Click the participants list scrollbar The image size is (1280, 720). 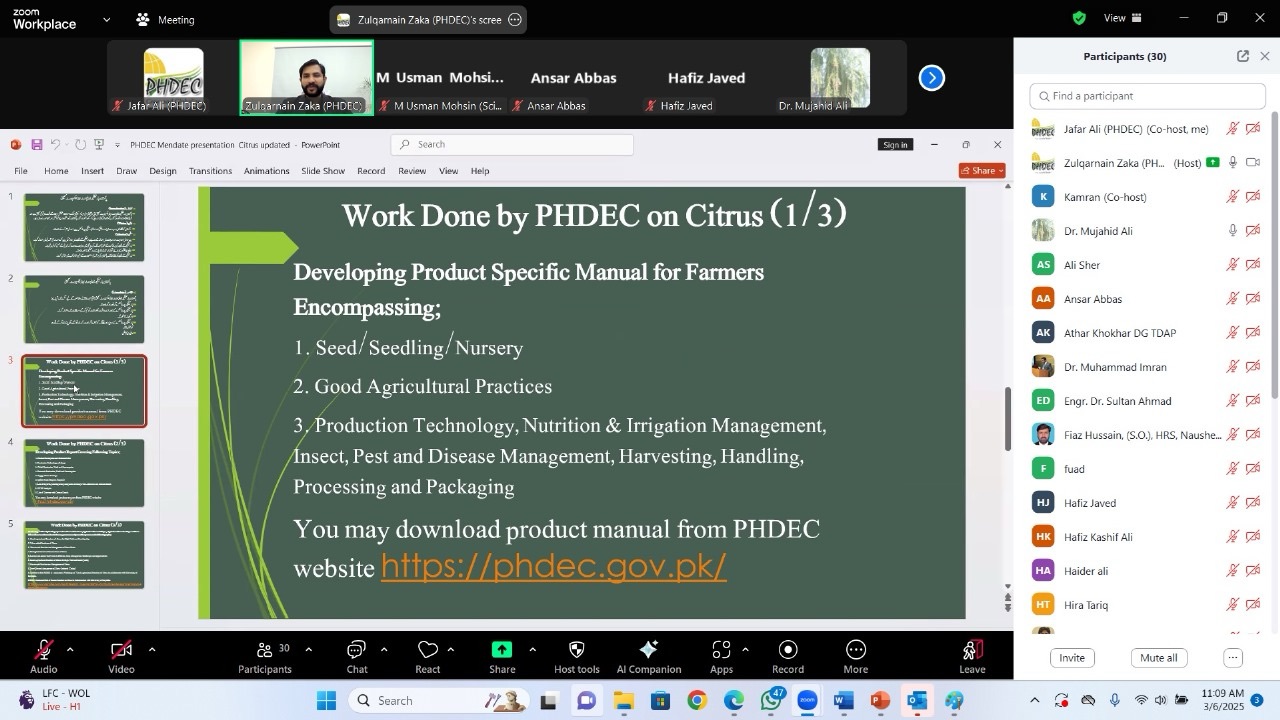pos(1274,250)
